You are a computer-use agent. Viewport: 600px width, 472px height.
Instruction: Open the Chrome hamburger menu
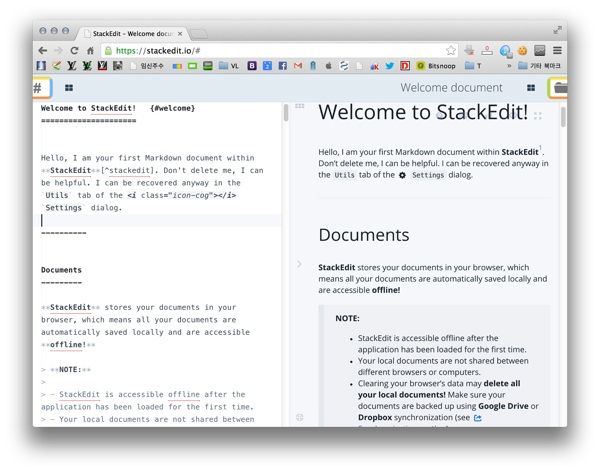tap(557, 50)
